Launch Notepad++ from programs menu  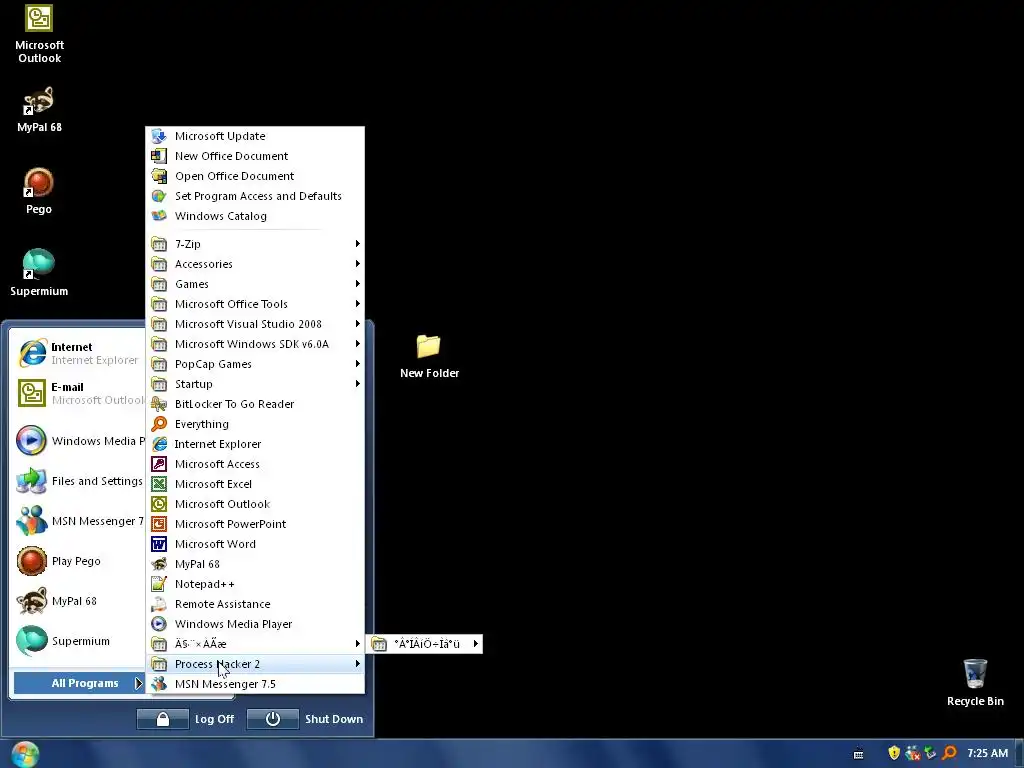(255, 584)
